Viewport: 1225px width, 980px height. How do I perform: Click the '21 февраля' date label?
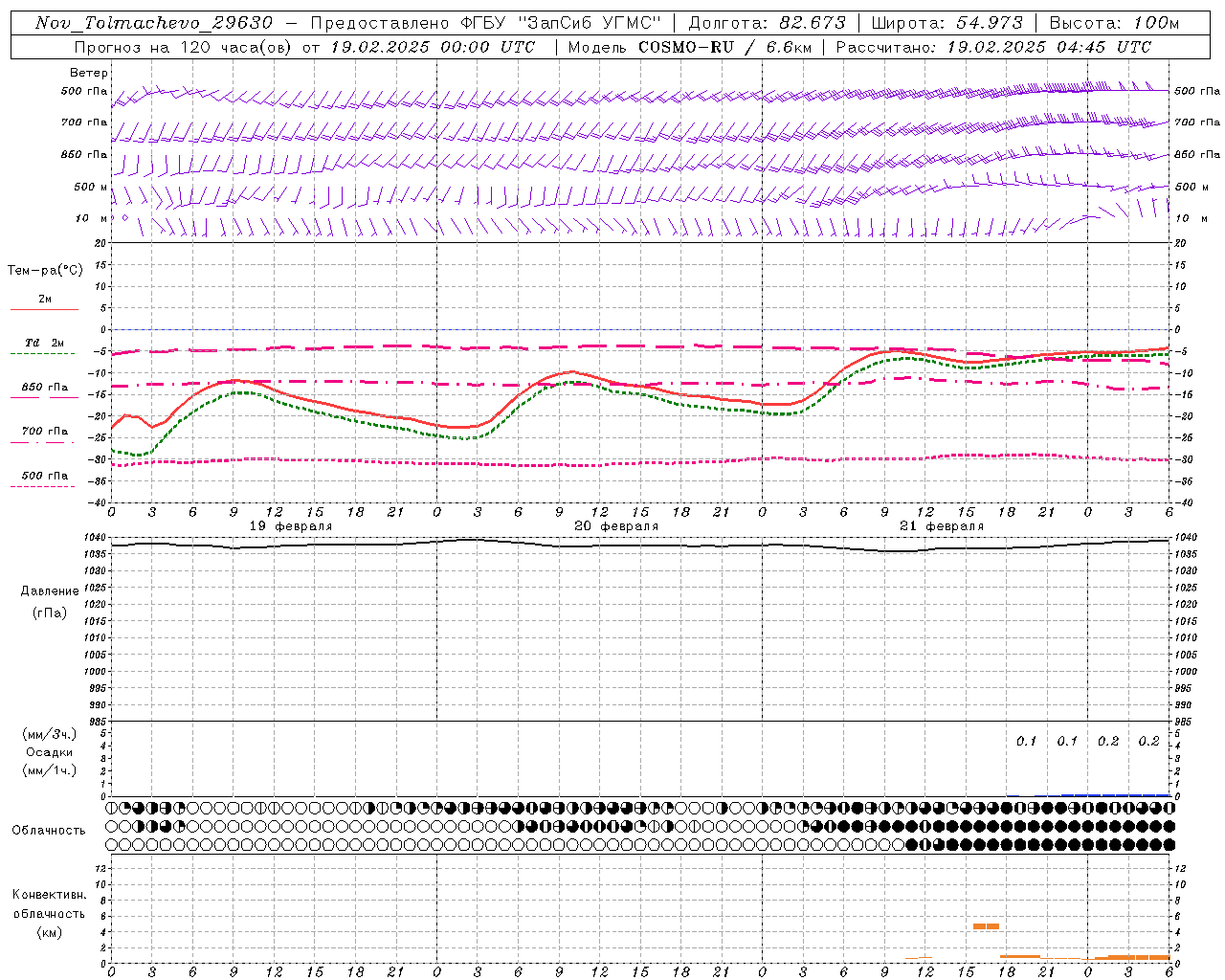942,526
